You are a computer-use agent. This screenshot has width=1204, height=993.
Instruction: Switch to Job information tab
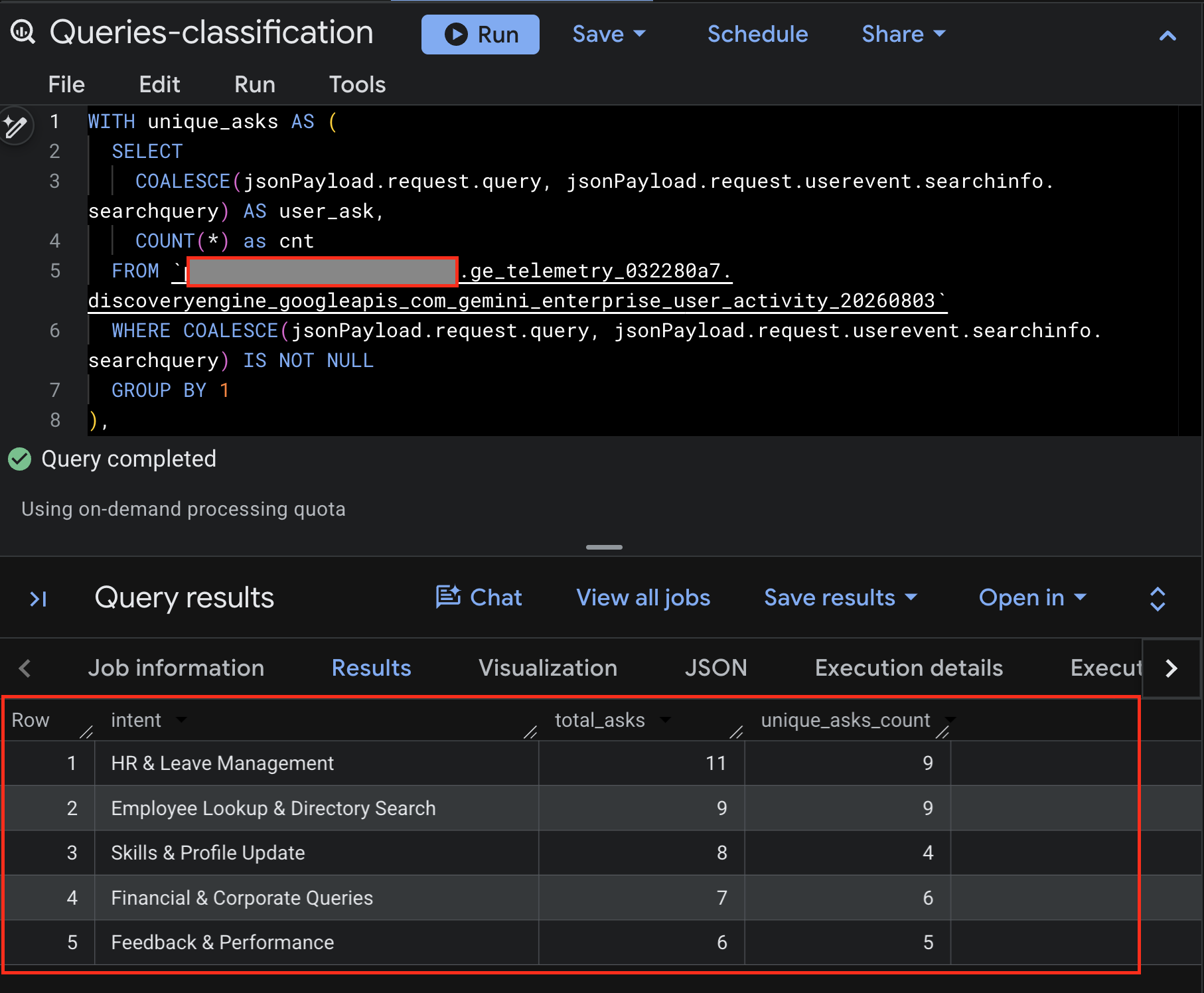tap(176, 668)
